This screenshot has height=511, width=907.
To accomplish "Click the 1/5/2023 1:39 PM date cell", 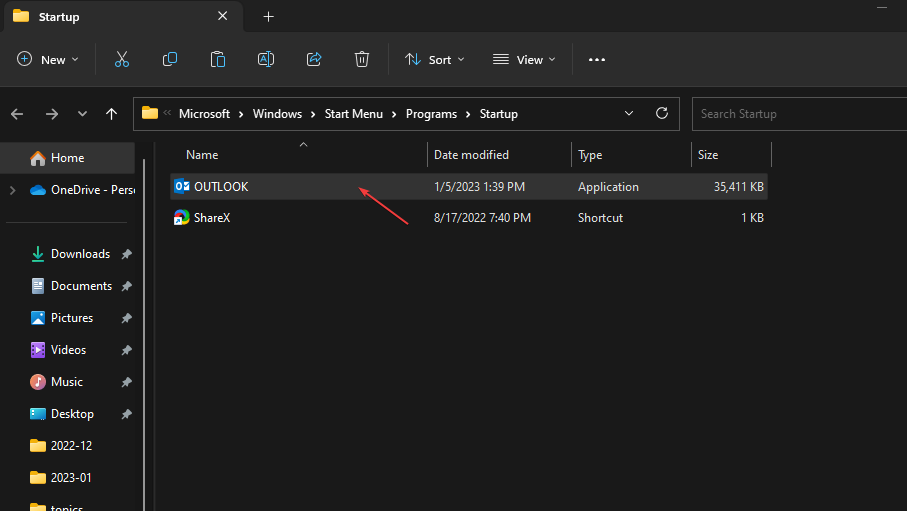I will (480, 187).
